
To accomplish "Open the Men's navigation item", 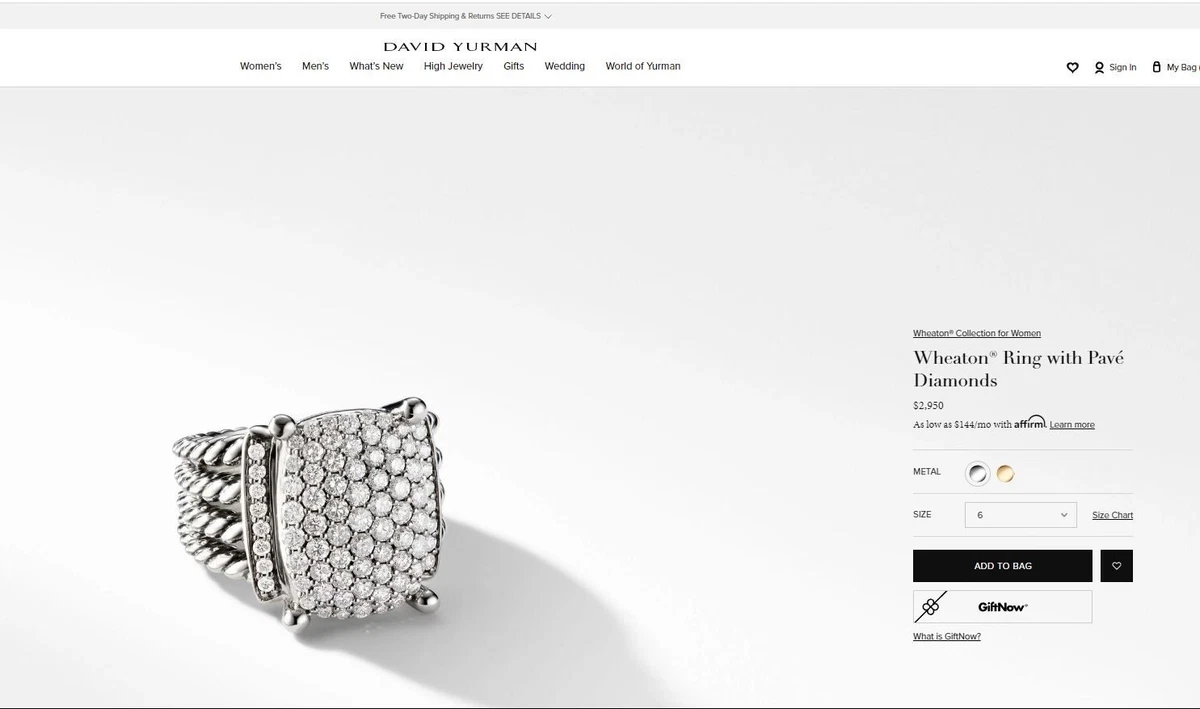I will (x=315, y=66).
